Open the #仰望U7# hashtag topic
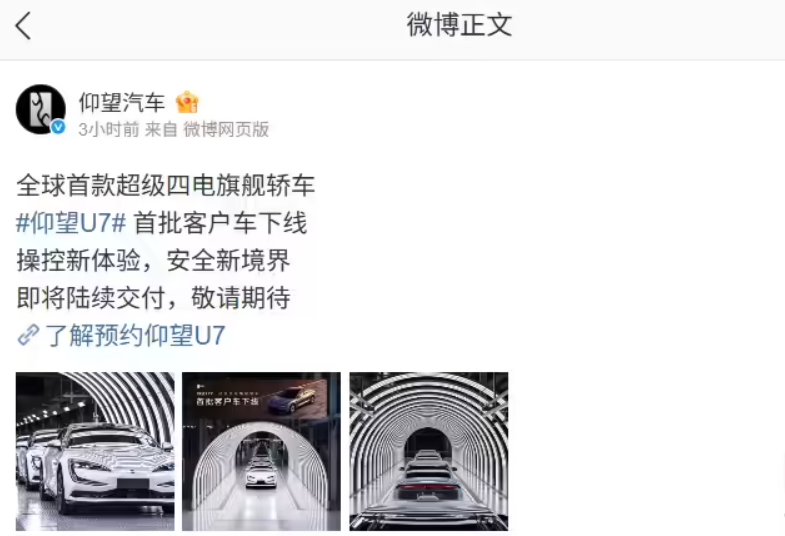This screenshot has height=536, width=785. tap(71, 223)
